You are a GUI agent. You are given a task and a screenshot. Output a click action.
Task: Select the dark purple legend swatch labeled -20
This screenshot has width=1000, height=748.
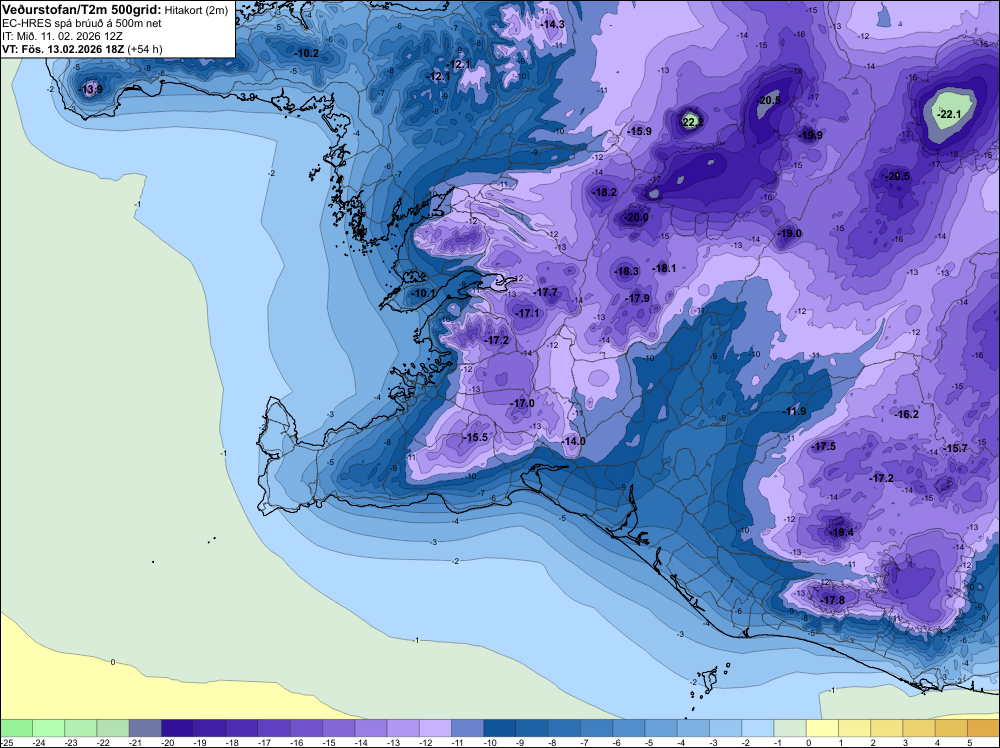pos(177,728)
